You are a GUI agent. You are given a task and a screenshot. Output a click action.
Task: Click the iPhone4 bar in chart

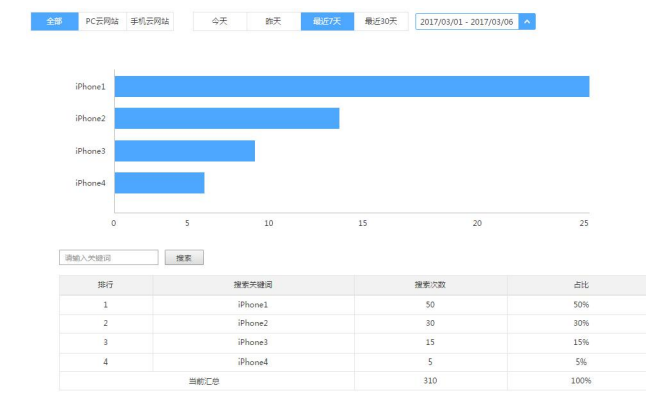[159, 183]
